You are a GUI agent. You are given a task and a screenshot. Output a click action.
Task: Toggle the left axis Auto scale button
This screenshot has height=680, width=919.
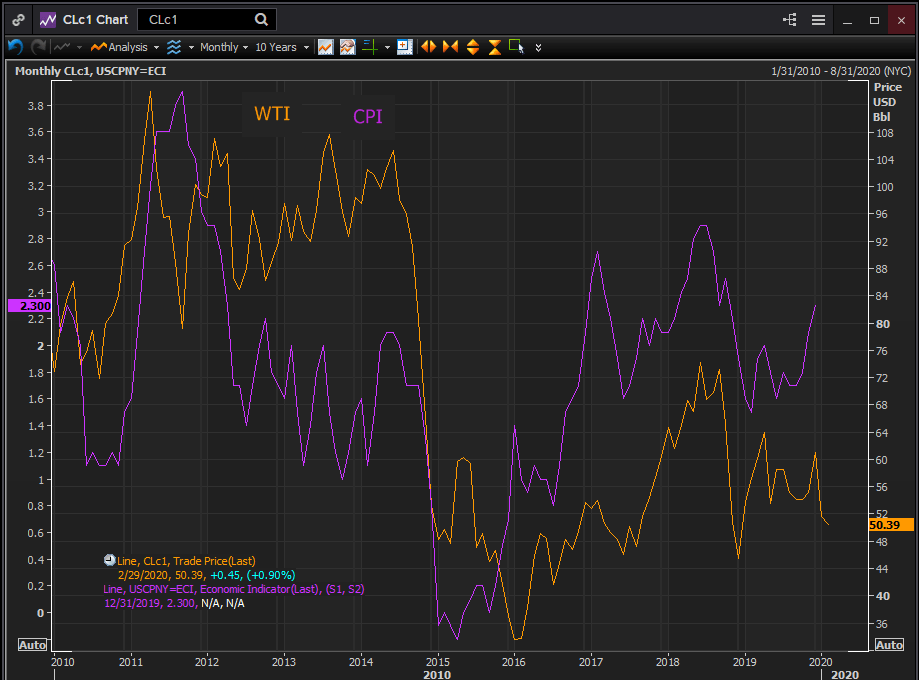pyautogui.click(x=32, y=645)
